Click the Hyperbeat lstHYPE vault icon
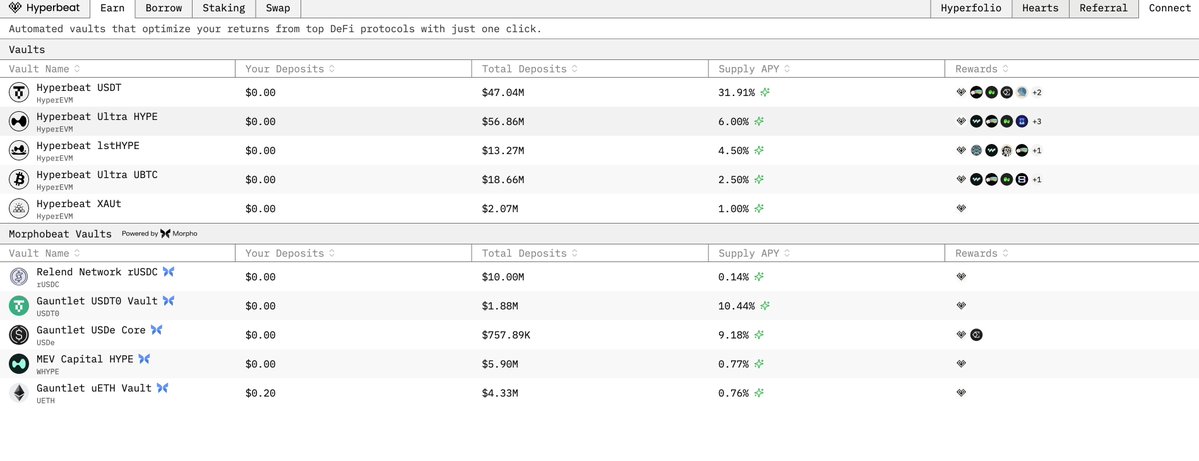This screenshot has width=1199, height=461. tap(18, 151)
